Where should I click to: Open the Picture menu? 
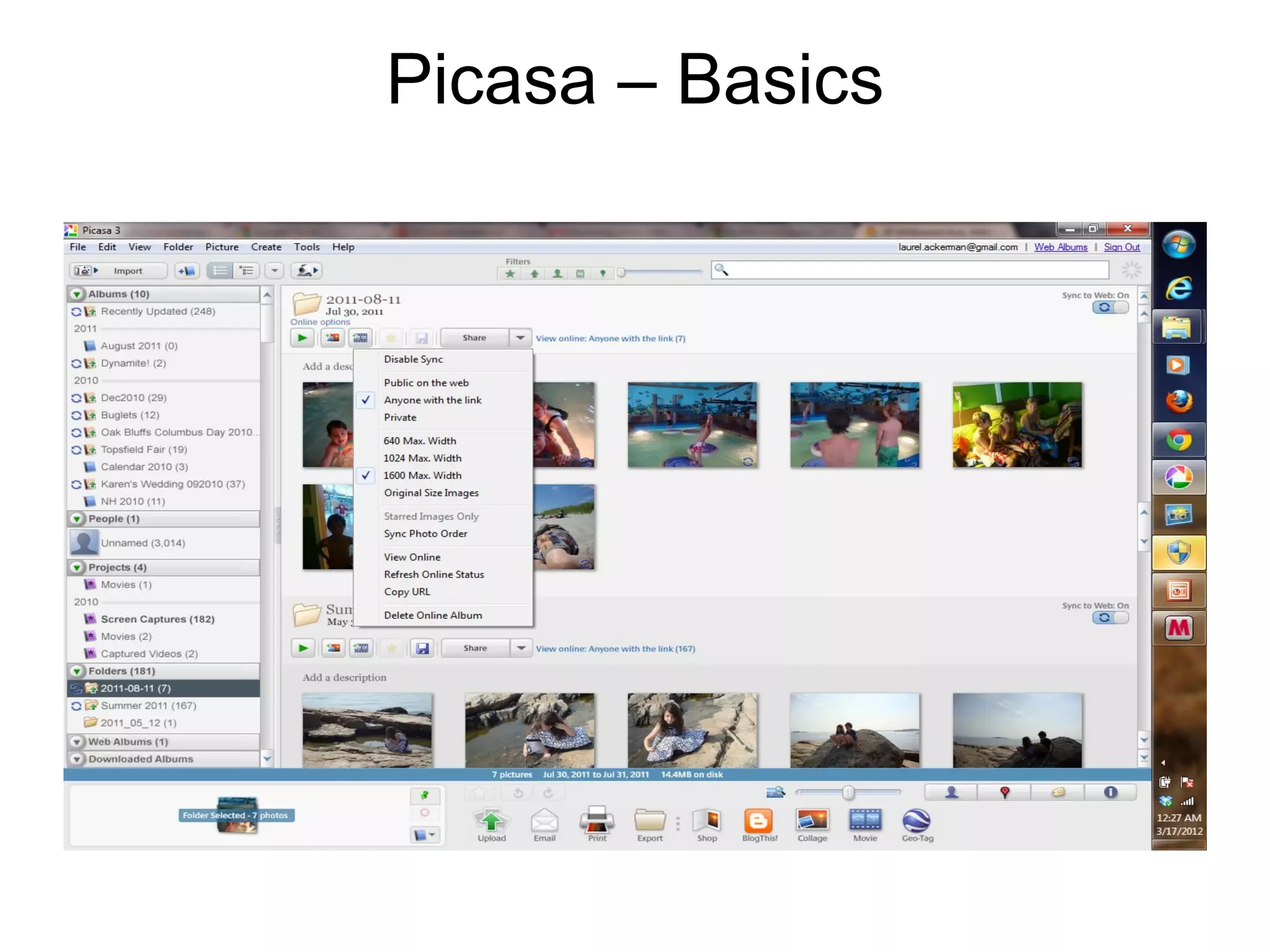pos(222,247)
